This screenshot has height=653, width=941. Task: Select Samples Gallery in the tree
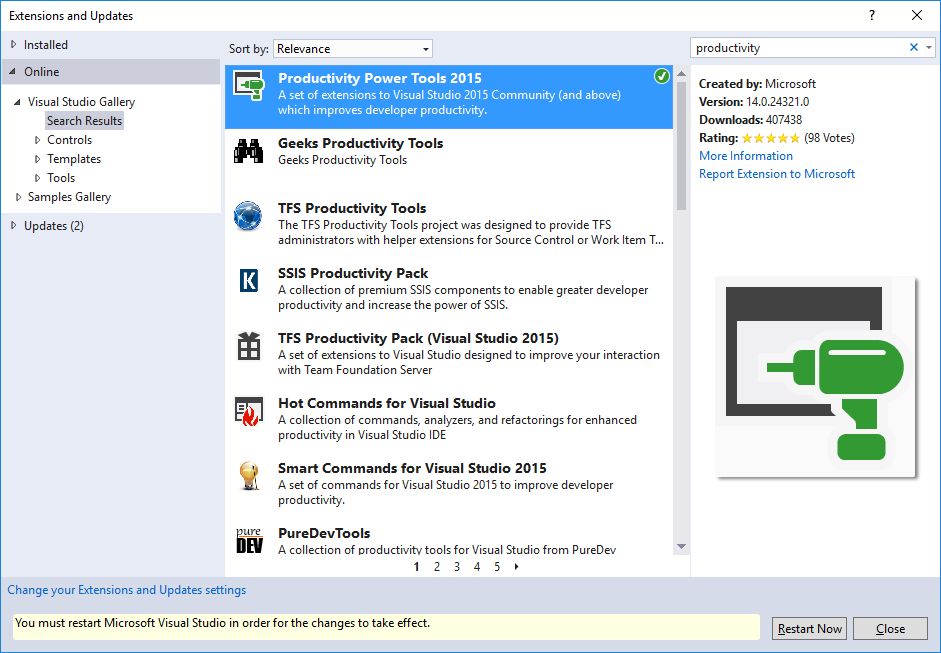70,197
